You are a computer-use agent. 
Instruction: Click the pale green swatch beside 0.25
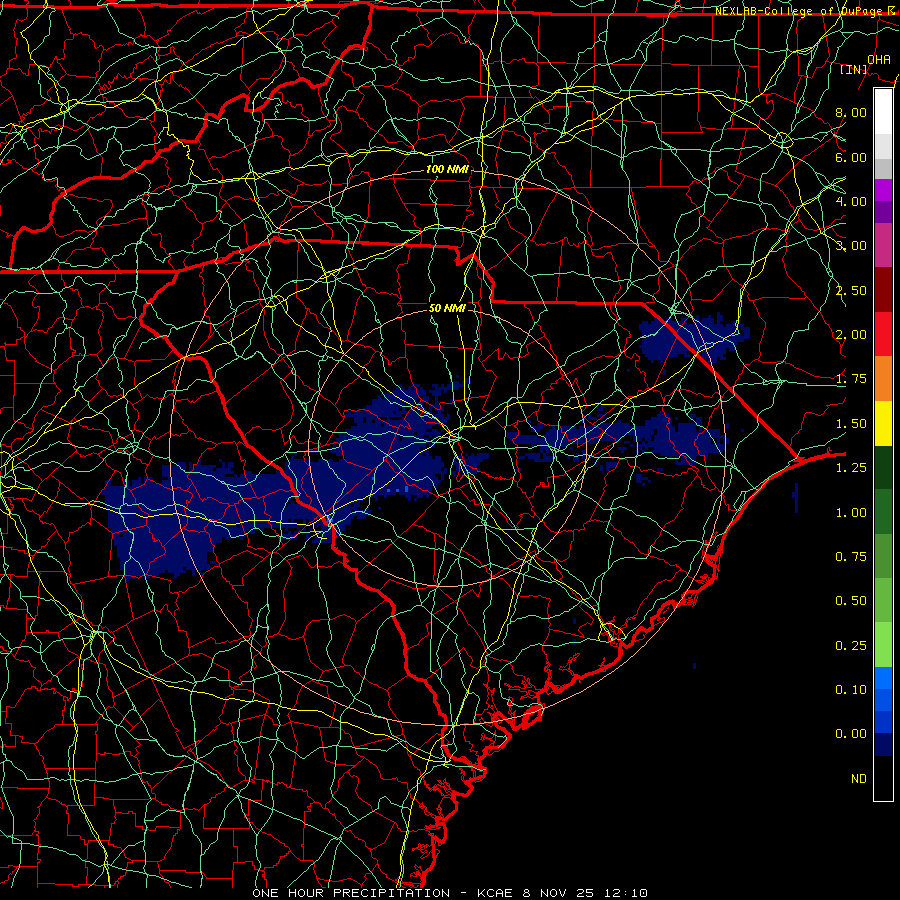[x=883, y=645]
